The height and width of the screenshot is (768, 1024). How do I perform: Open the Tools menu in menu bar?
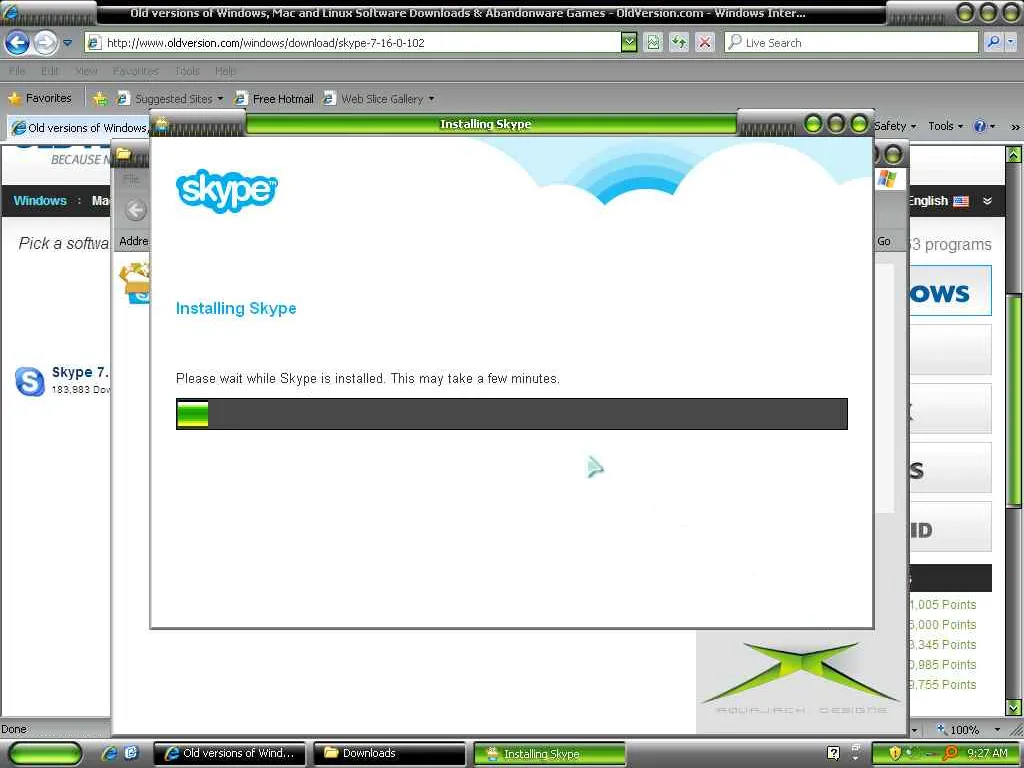click(x=187, y=71)
